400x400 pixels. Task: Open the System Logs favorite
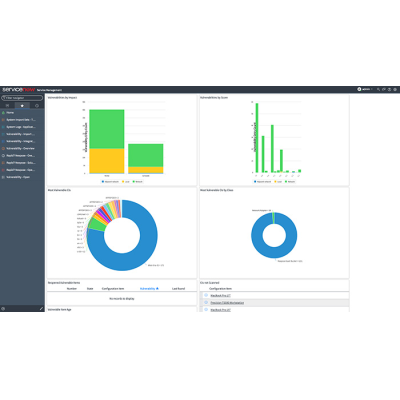[x=21, y=127]
